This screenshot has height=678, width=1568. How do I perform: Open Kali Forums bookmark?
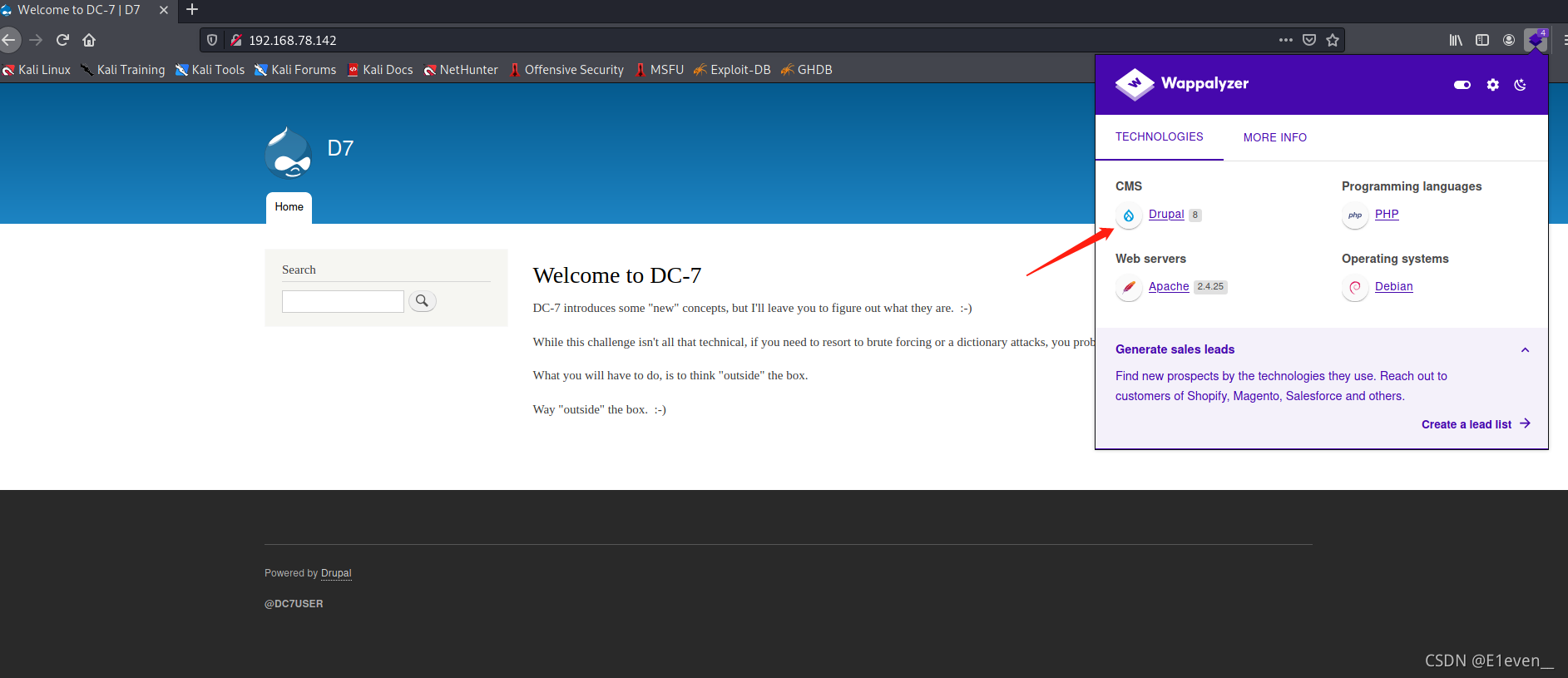click(295, 70)
